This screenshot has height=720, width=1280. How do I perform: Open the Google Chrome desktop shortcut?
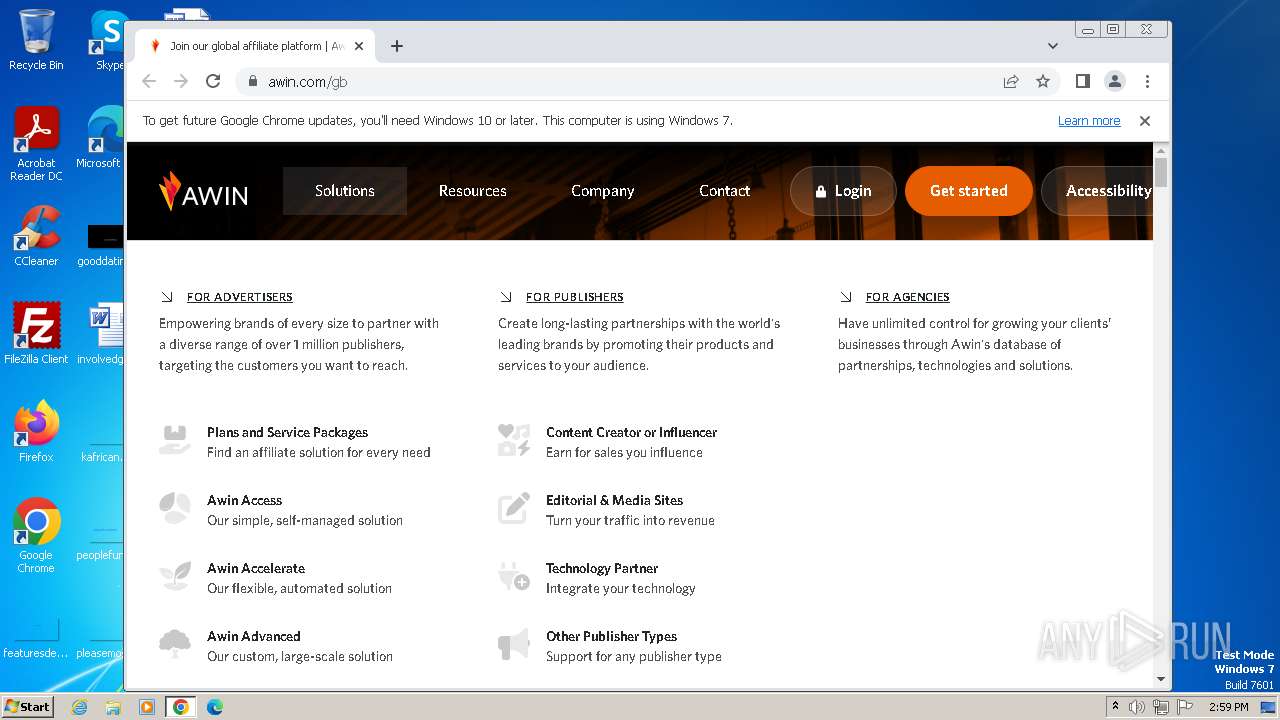click(36, 537)
